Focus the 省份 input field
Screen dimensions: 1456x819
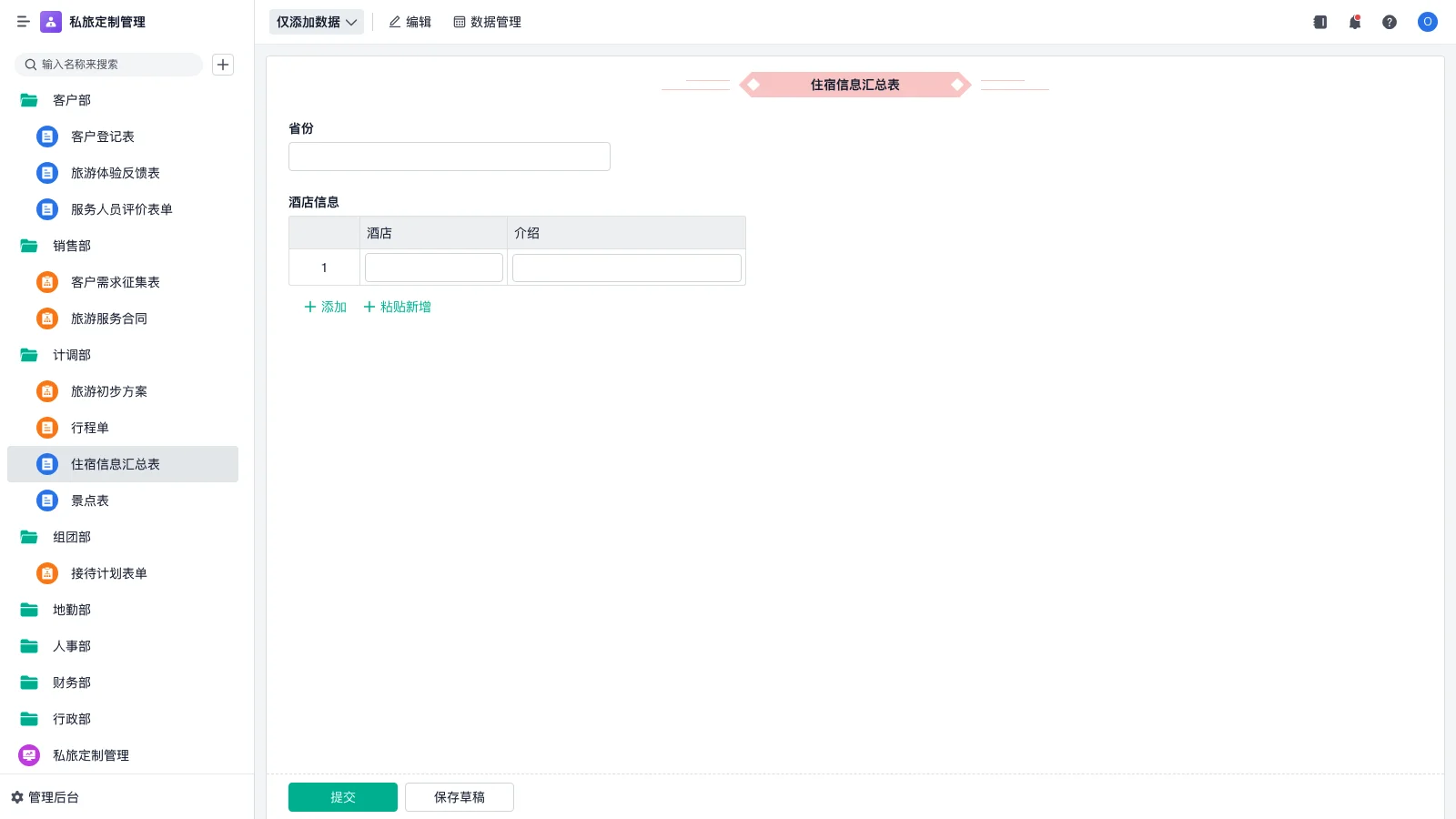[450, 157]
